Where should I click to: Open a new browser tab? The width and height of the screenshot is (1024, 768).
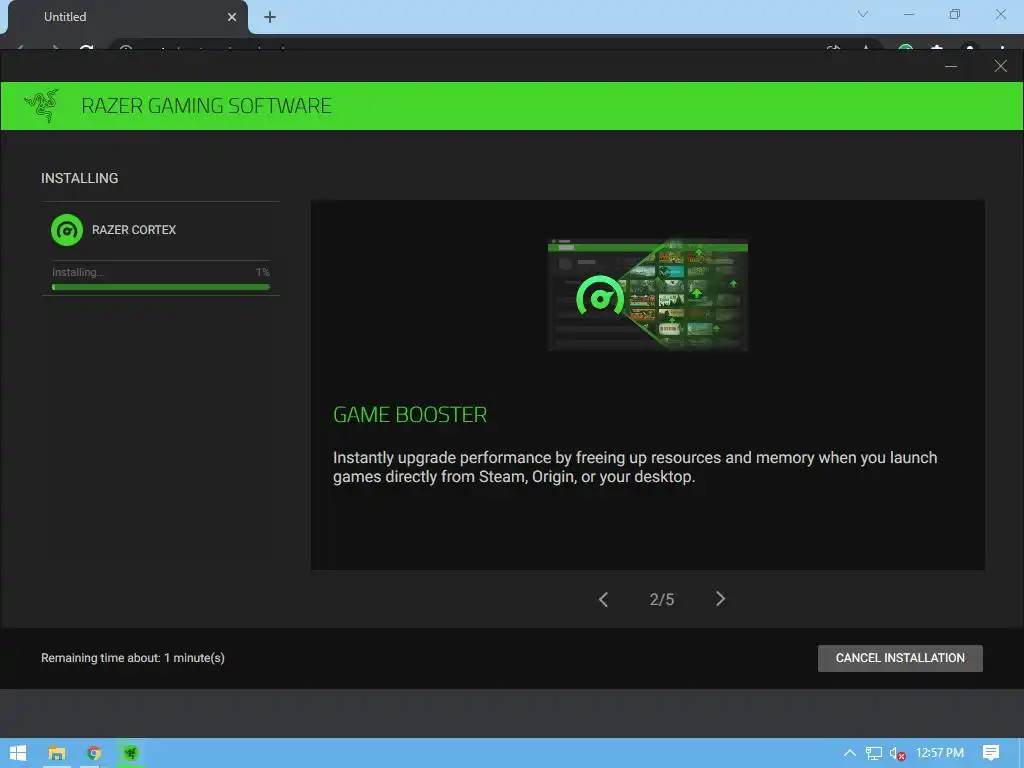tap(270, 17)
